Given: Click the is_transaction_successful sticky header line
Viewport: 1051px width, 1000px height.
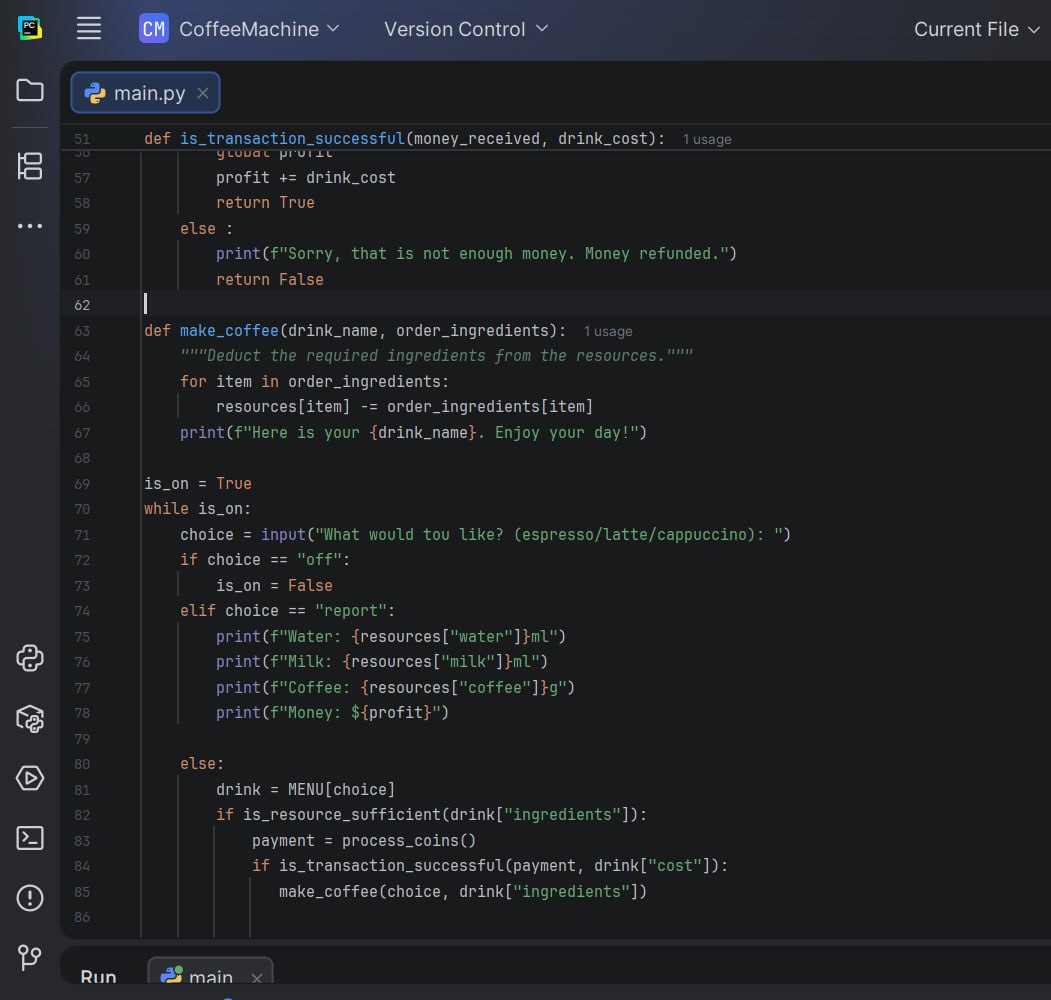Looking at the screenshot, I should click(404, 139).
